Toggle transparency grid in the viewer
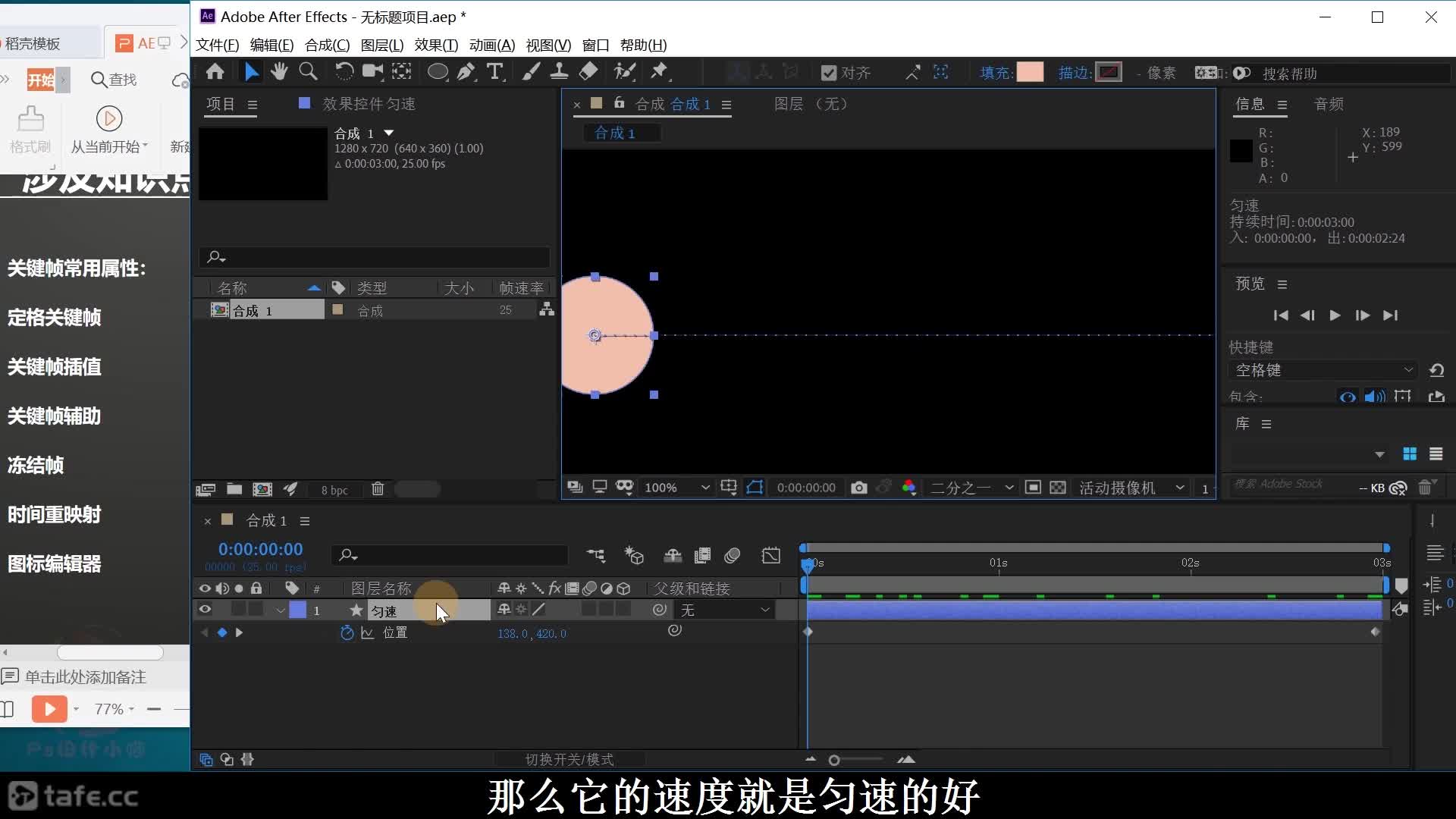Image resolution: width=1456 pixels, height=819 pixels. point(1058,488)
